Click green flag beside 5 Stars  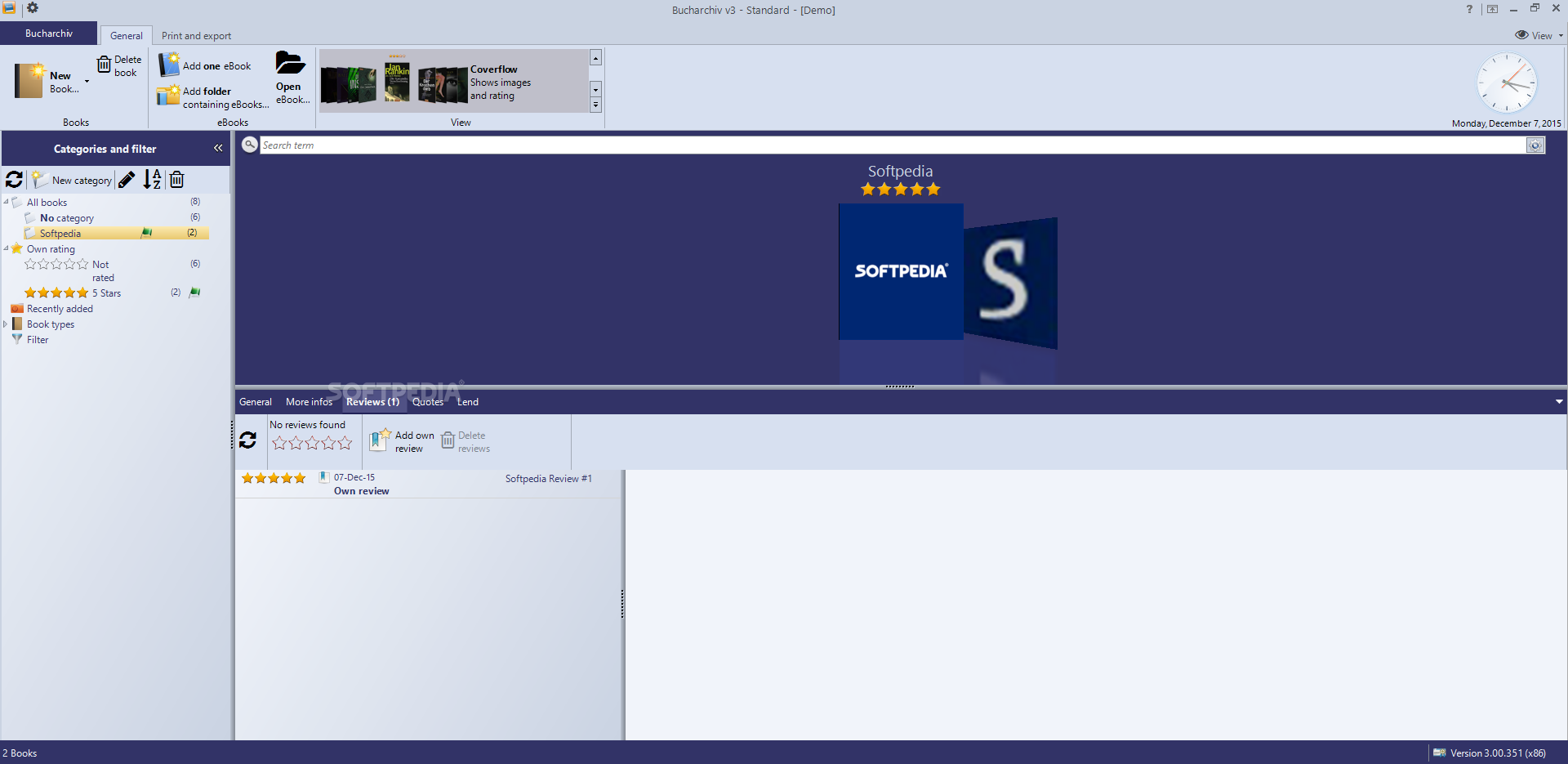(194, 293)
